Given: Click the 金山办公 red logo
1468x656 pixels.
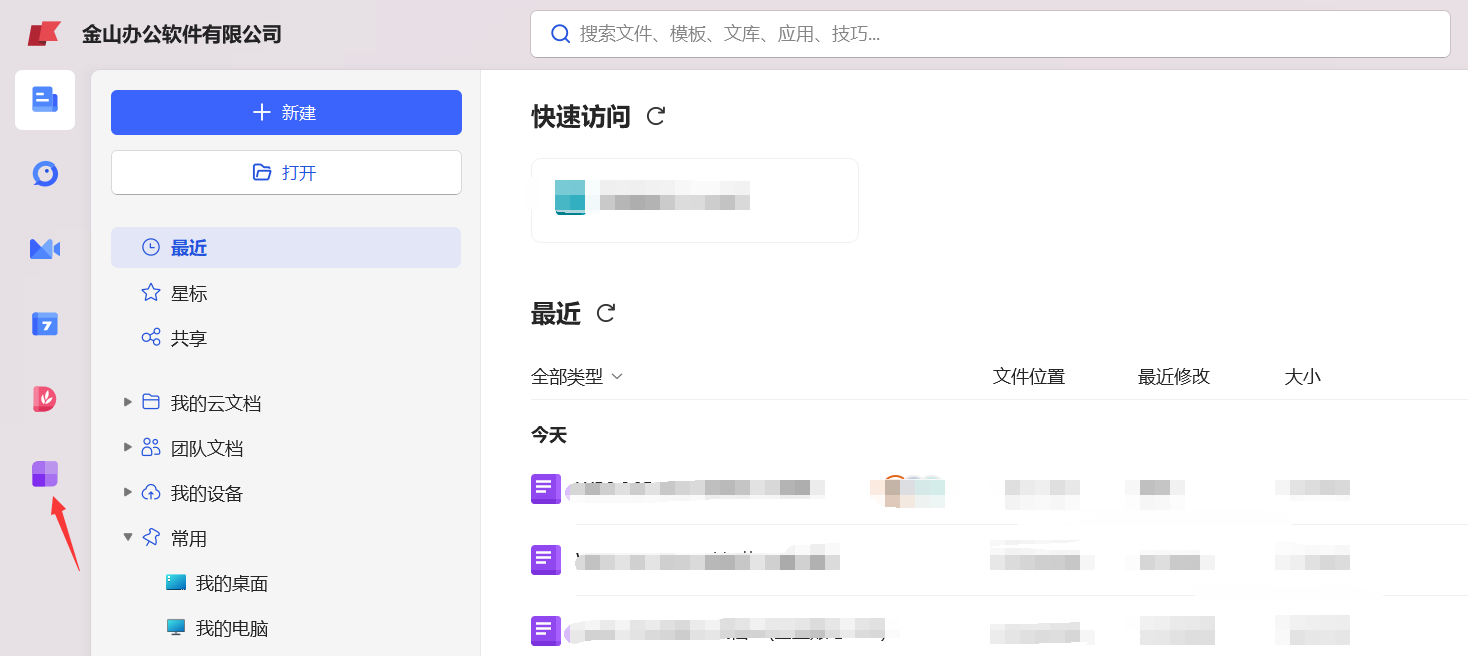Looking at the screenshot, I should (44, 34).
